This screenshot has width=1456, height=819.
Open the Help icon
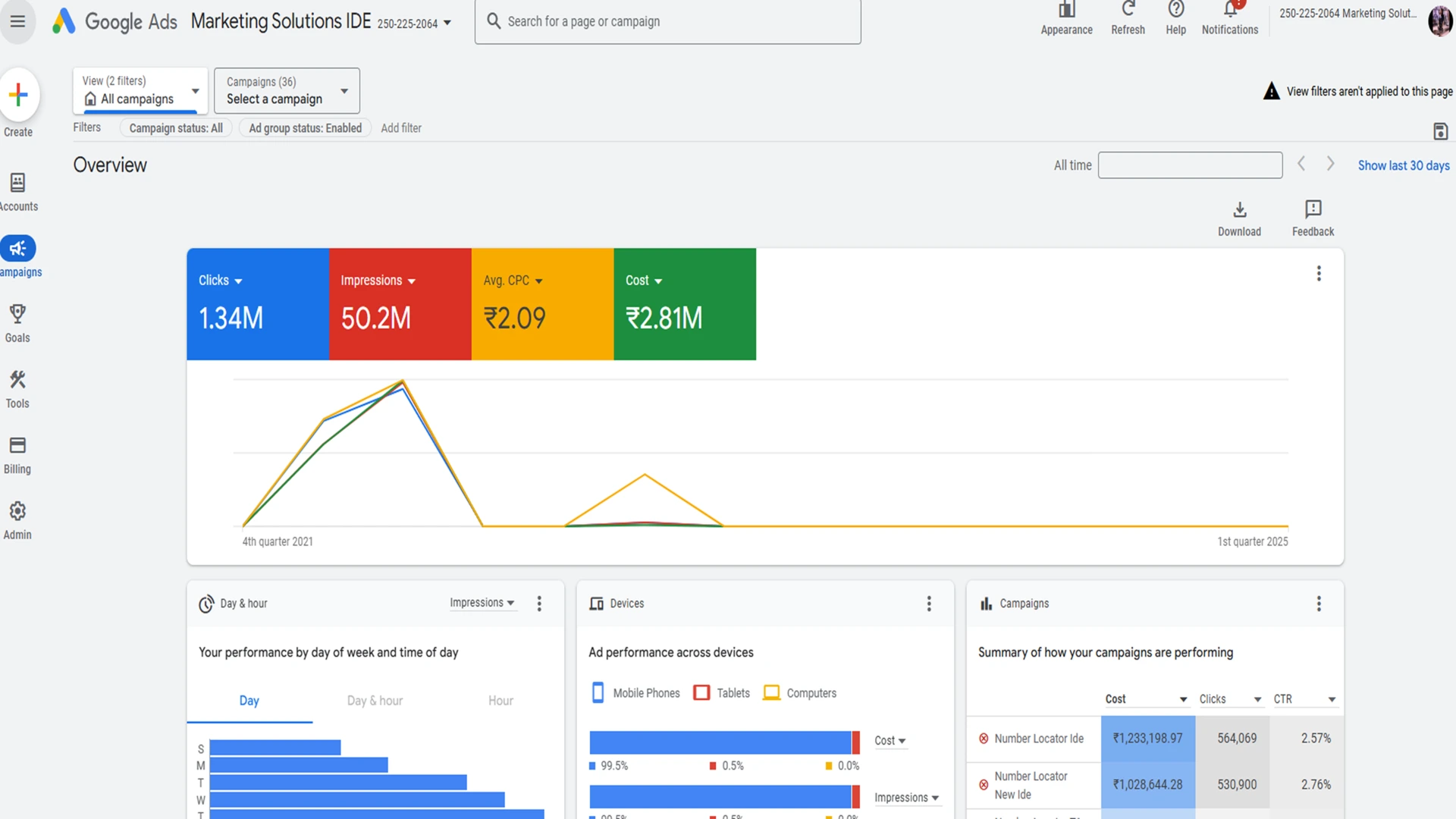click(1175, 18)
